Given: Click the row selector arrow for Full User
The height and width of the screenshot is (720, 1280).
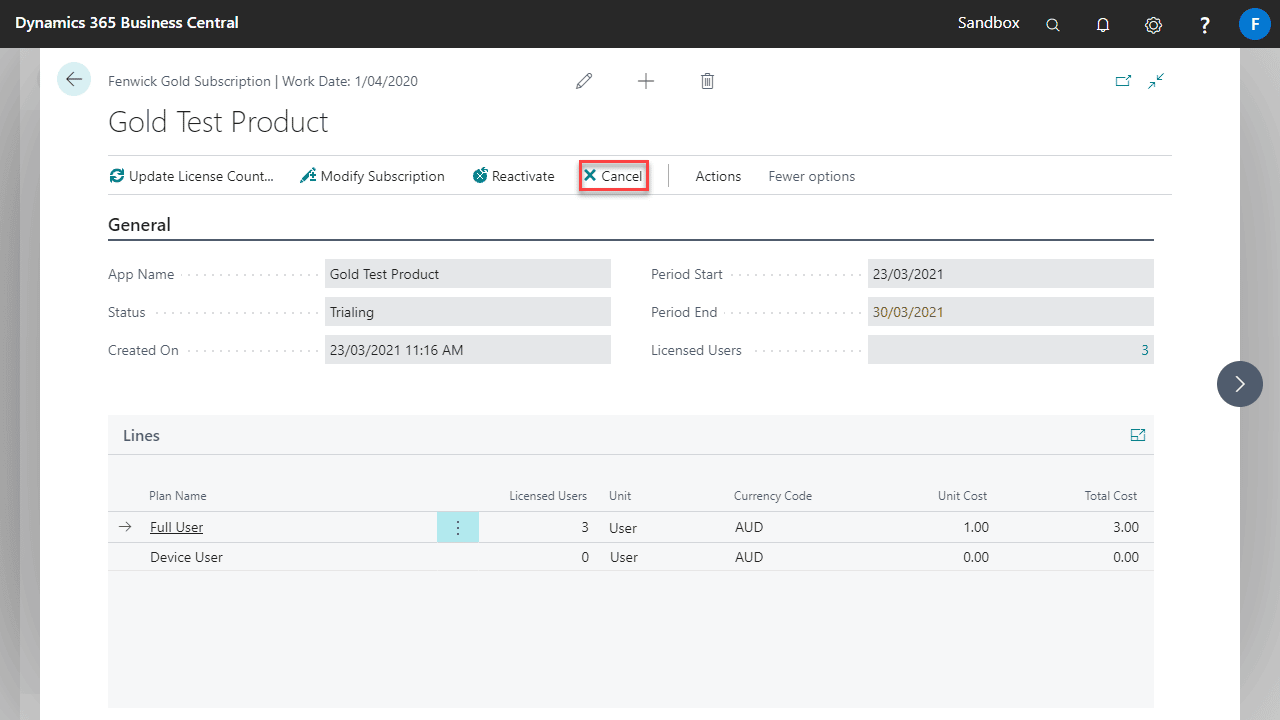Looking at the screenshot, I should [x=125, y=527].
